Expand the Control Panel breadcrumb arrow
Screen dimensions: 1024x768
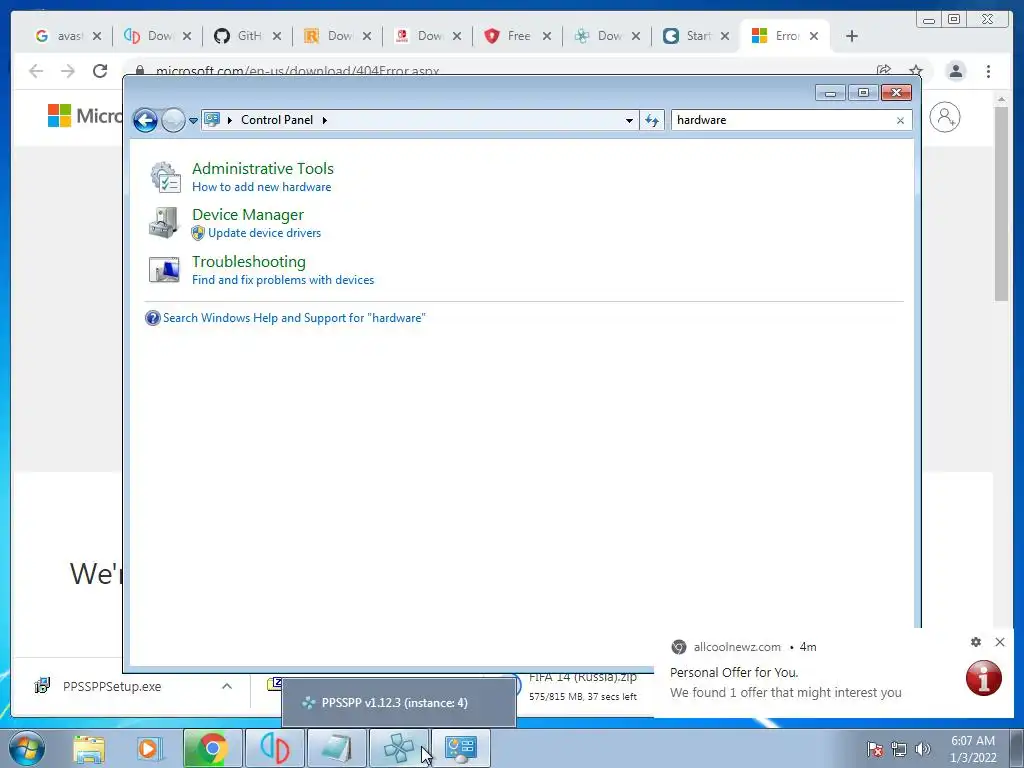(x=325, y=120)
